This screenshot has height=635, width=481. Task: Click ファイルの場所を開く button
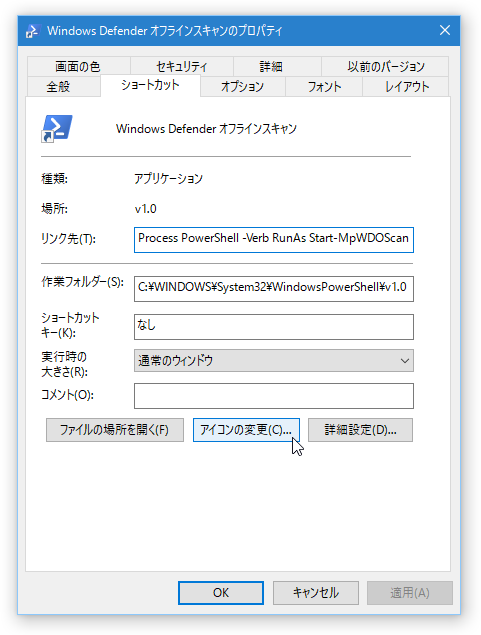[x=115, y=430]
